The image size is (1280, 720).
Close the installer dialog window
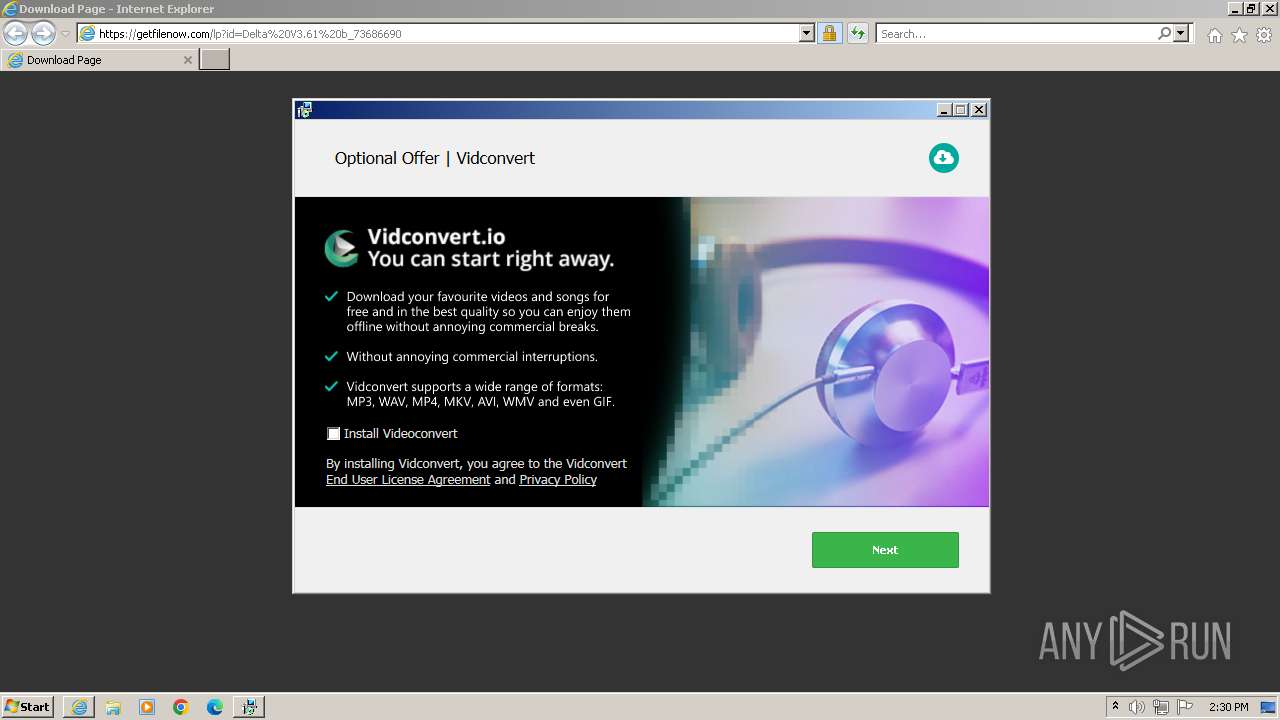pos(979,110)
